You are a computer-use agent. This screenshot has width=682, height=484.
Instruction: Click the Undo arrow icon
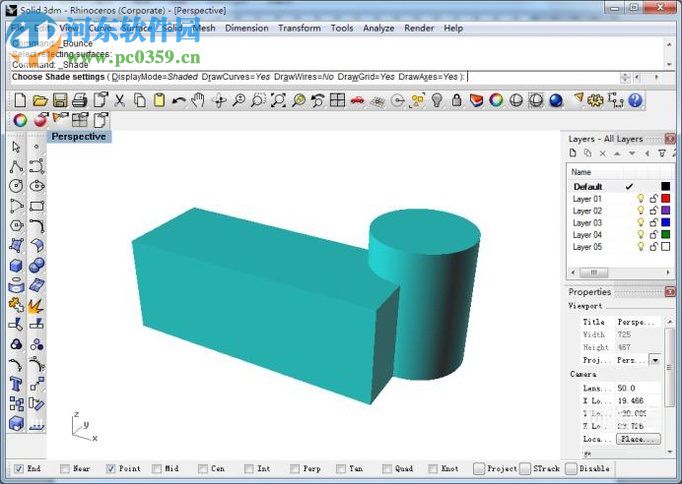pos(178,100)
